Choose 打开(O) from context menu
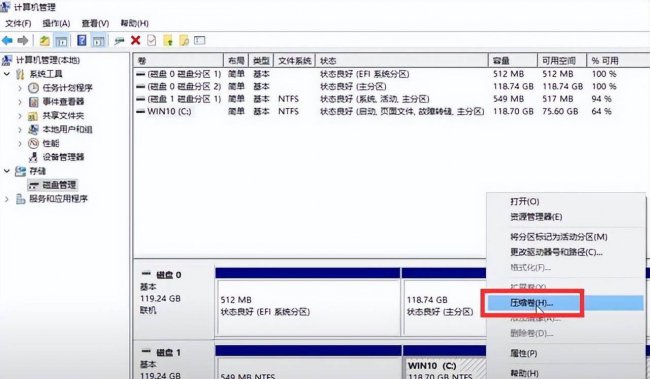This screenshot has width=650, height=379. [524, 202]
